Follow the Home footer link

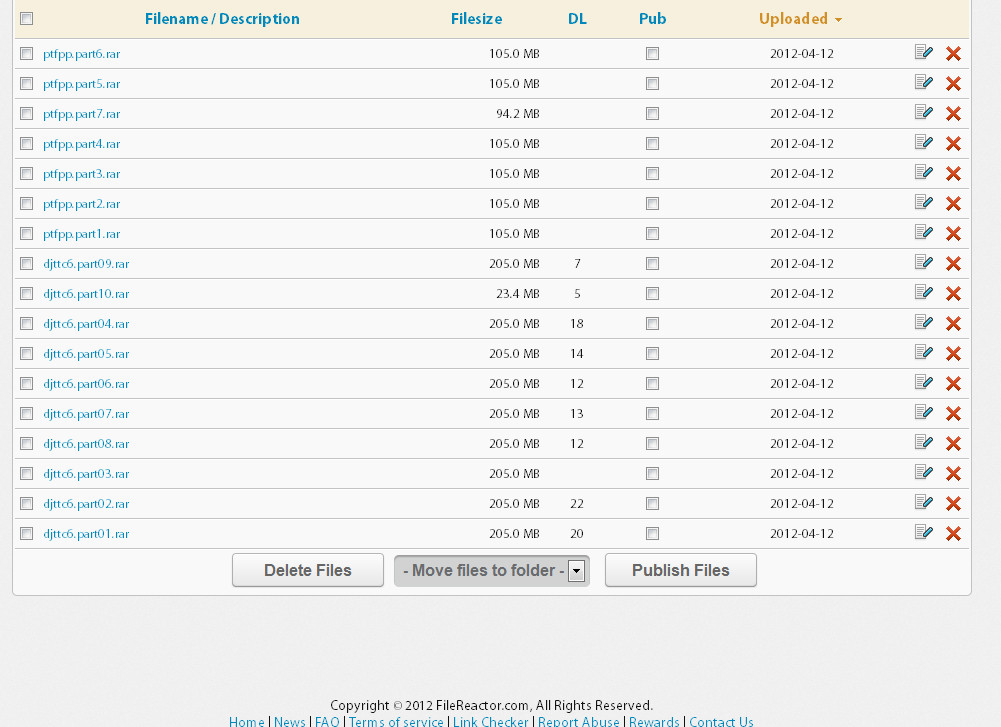246,721
